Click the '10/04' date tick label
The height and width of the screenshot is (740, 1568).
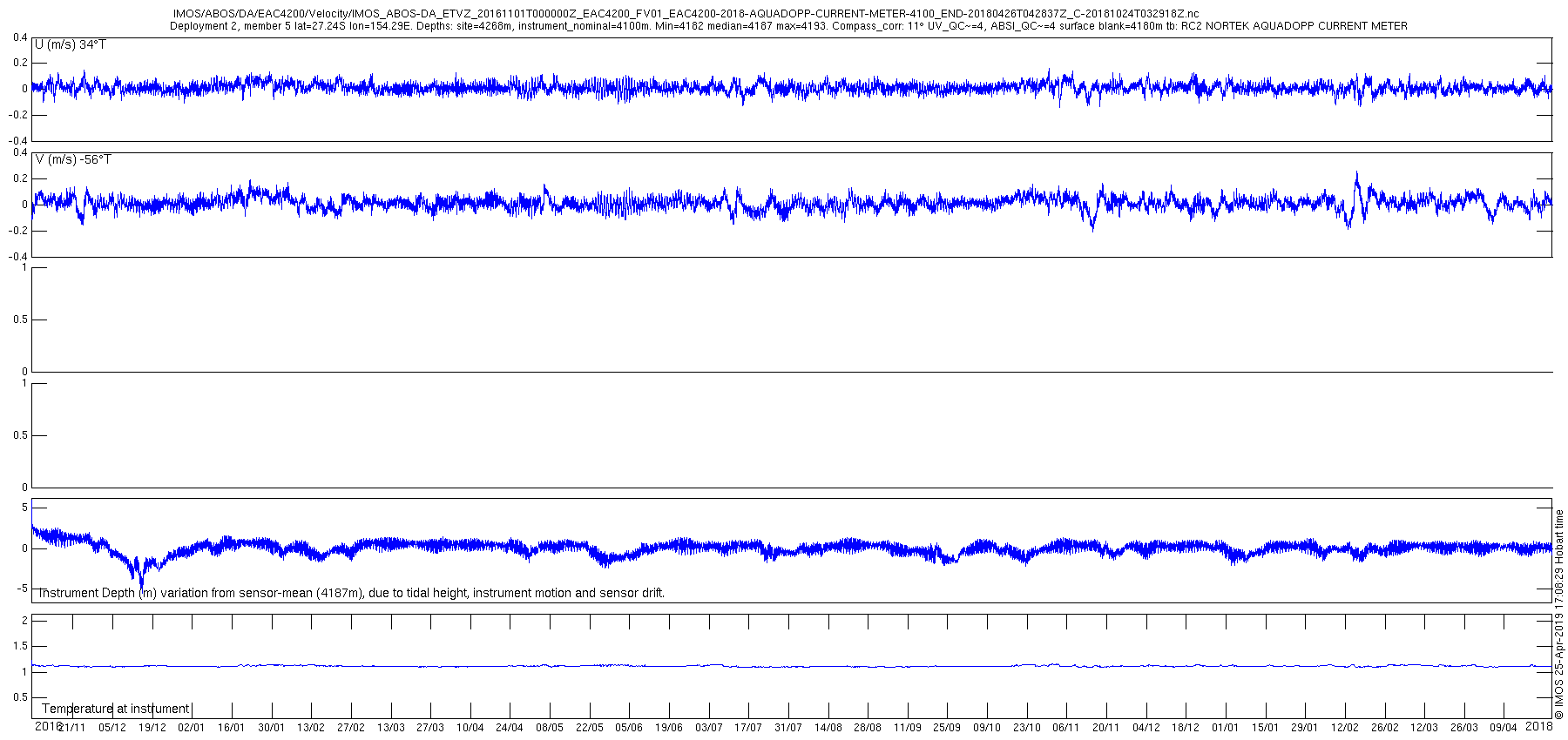point(470,728)
